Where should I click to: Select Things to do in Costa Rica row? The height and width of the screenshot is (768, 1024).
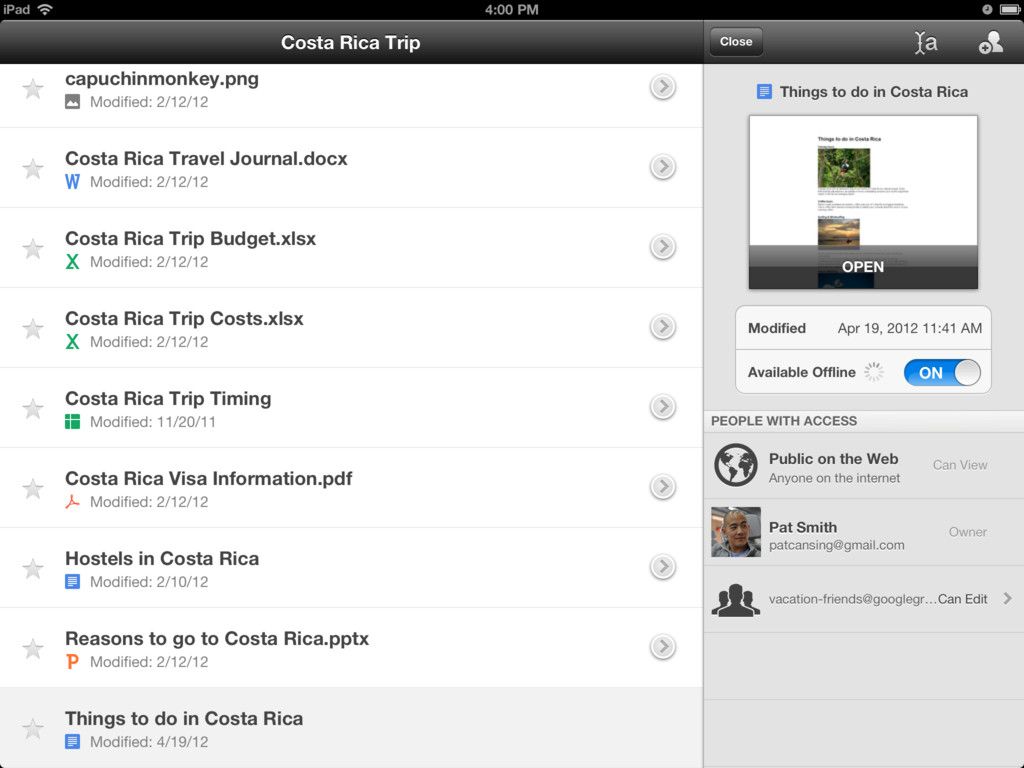351,728
